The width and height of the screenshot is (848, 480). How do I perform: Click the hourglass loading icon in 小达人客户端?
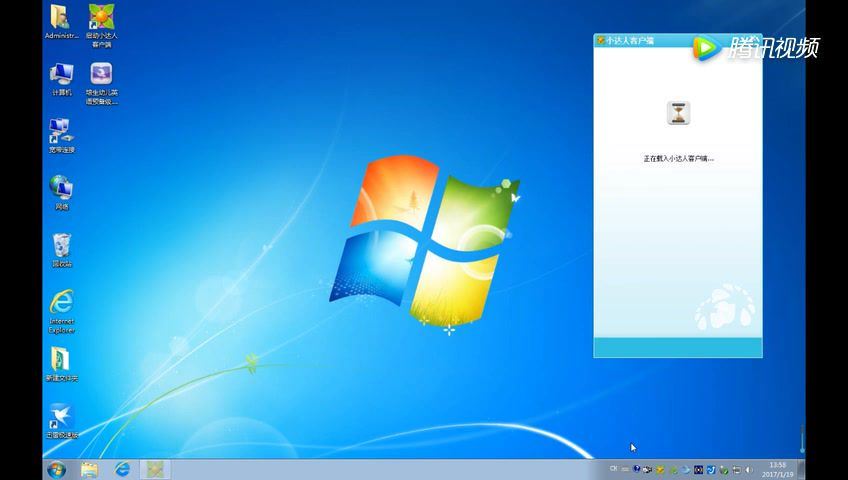[678, 113]
